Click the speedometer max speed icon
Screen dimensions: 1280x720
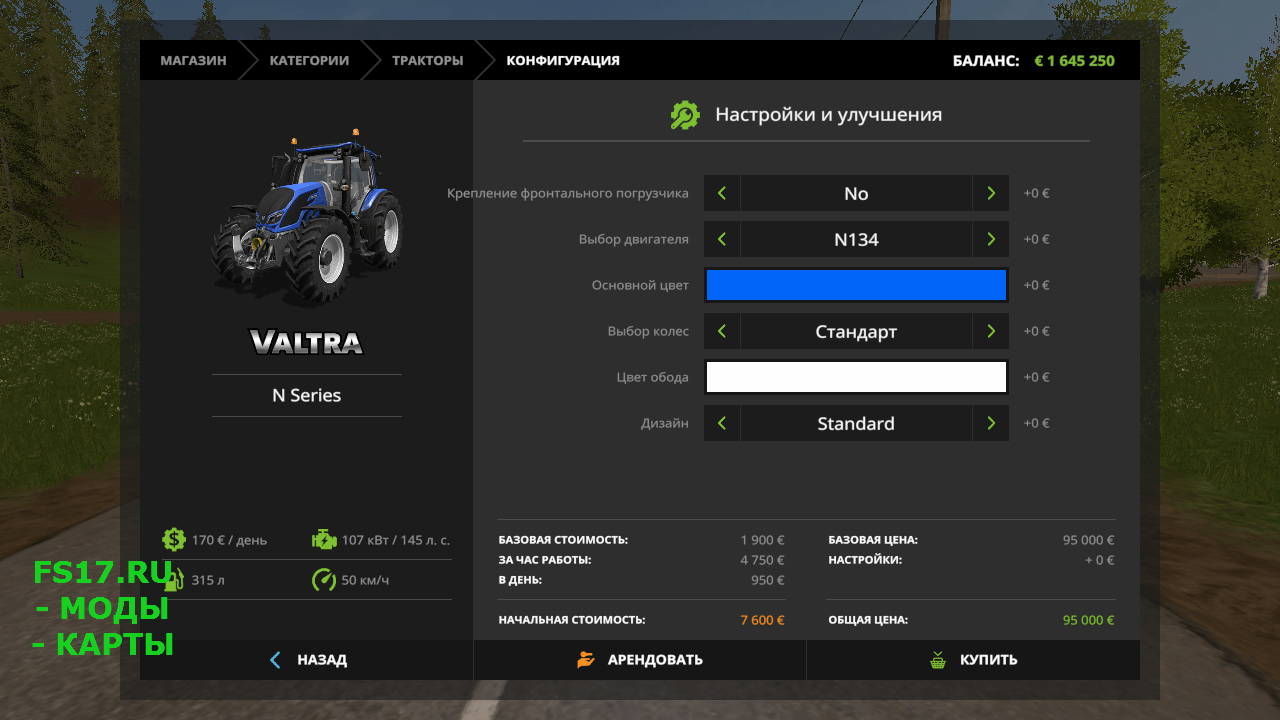tap(324, 580)
